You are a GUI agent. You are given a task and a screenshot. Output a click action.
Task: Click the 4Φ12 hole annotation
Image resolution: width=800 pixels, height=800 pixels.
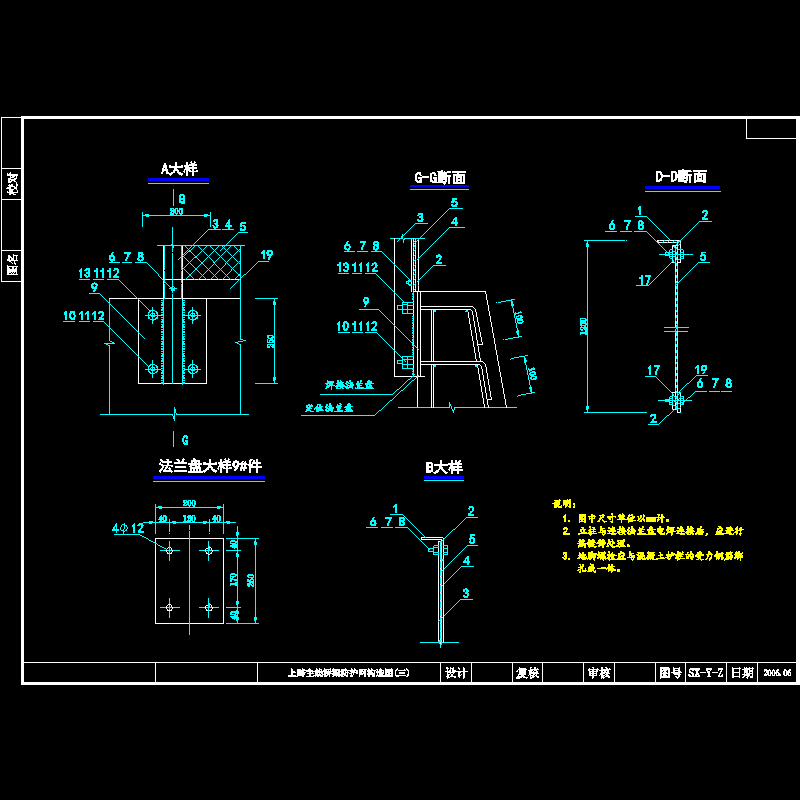coord(129,528)
